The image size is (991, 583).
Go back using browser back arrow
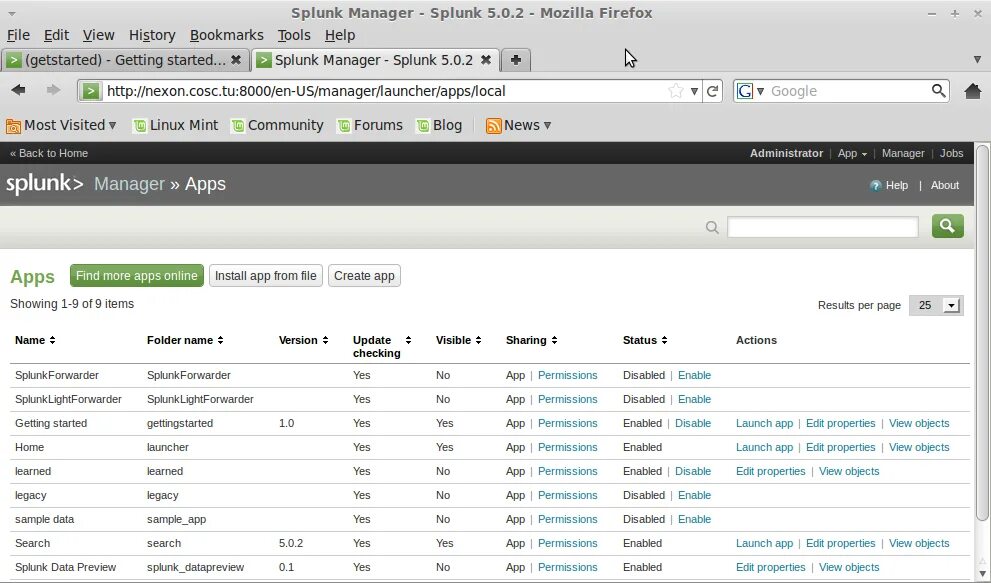pos(18,90)
